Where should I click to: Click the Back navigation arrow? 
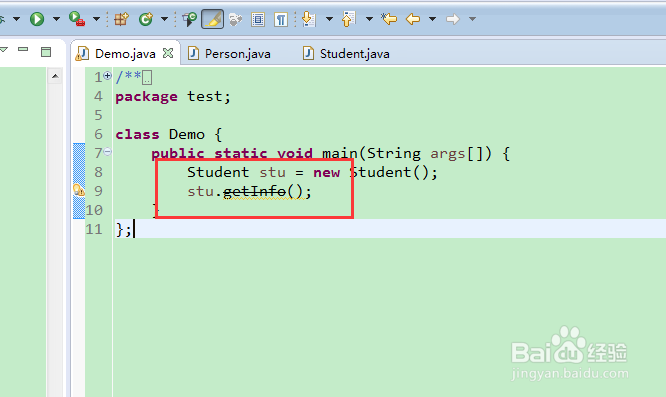tap(413, 19)
